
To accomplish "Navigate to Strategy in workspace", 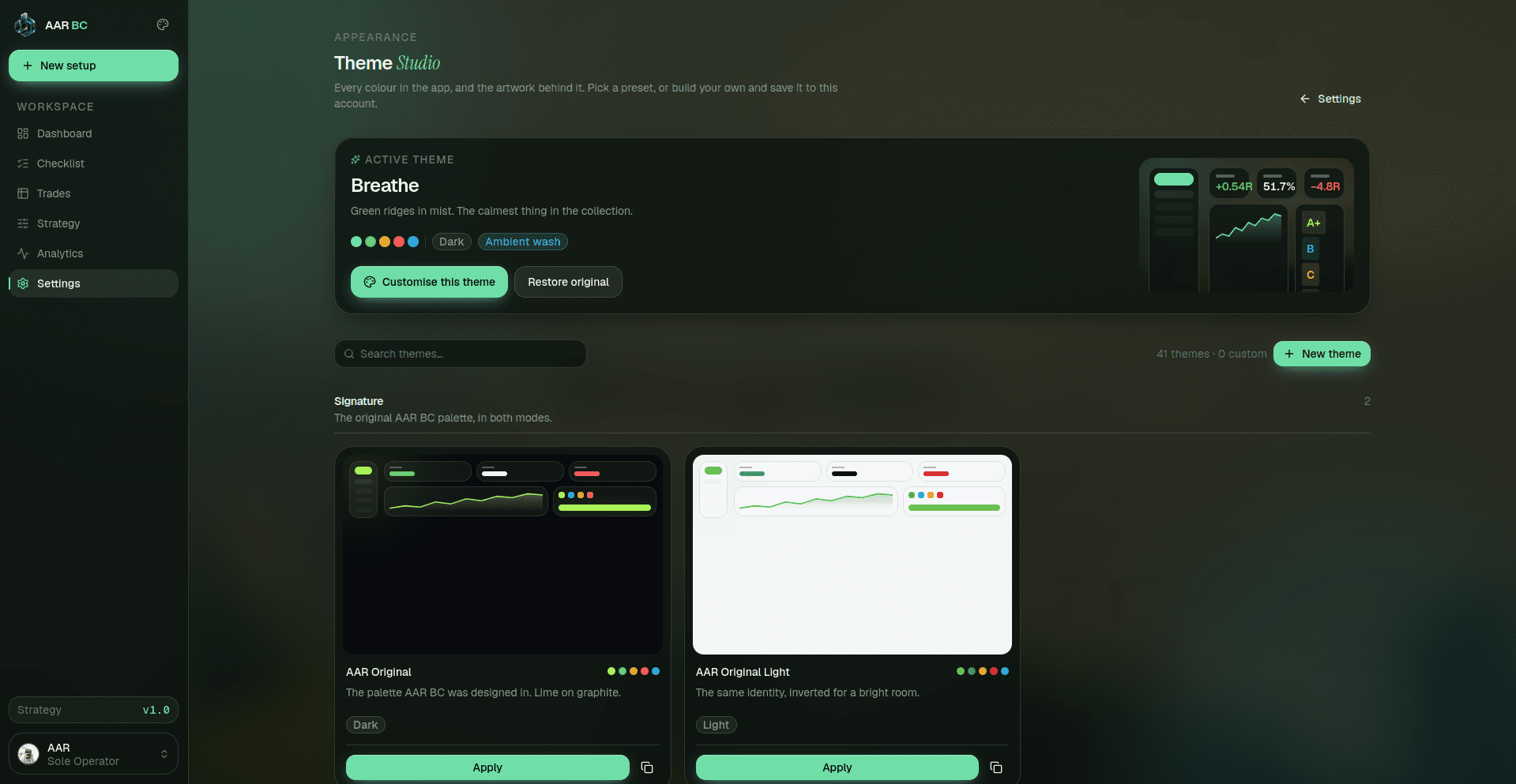I will pos(93,223).
